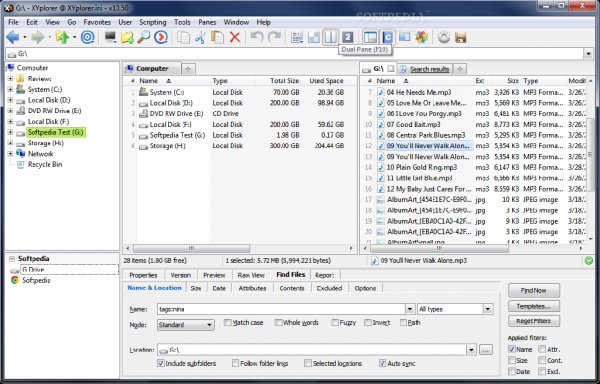Viewport: 600px width, 384px height.
Task: Open the address bar dropdown arrow
Action: [589, 54]
